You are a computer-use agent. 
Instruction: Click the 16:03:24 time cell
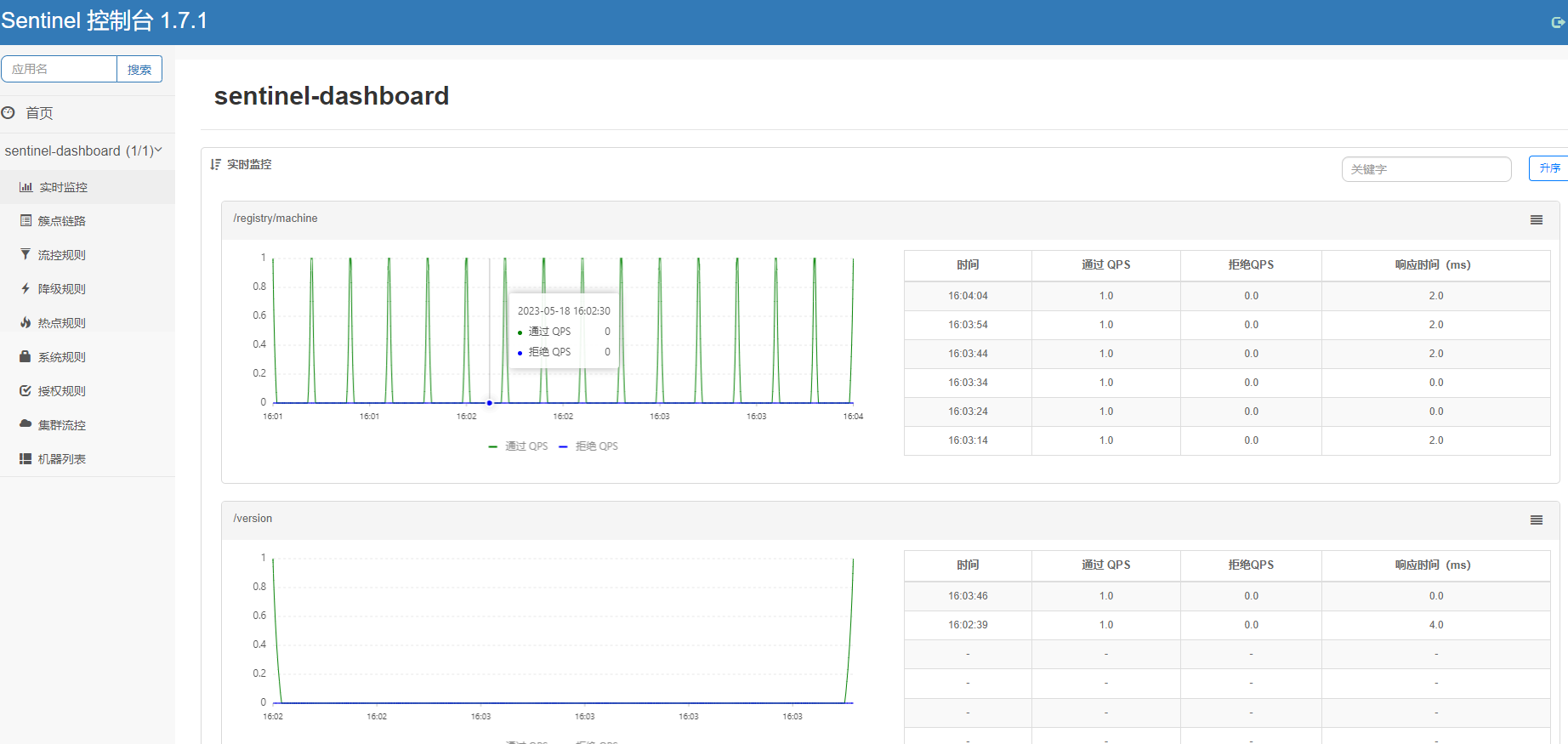(968, 412)
